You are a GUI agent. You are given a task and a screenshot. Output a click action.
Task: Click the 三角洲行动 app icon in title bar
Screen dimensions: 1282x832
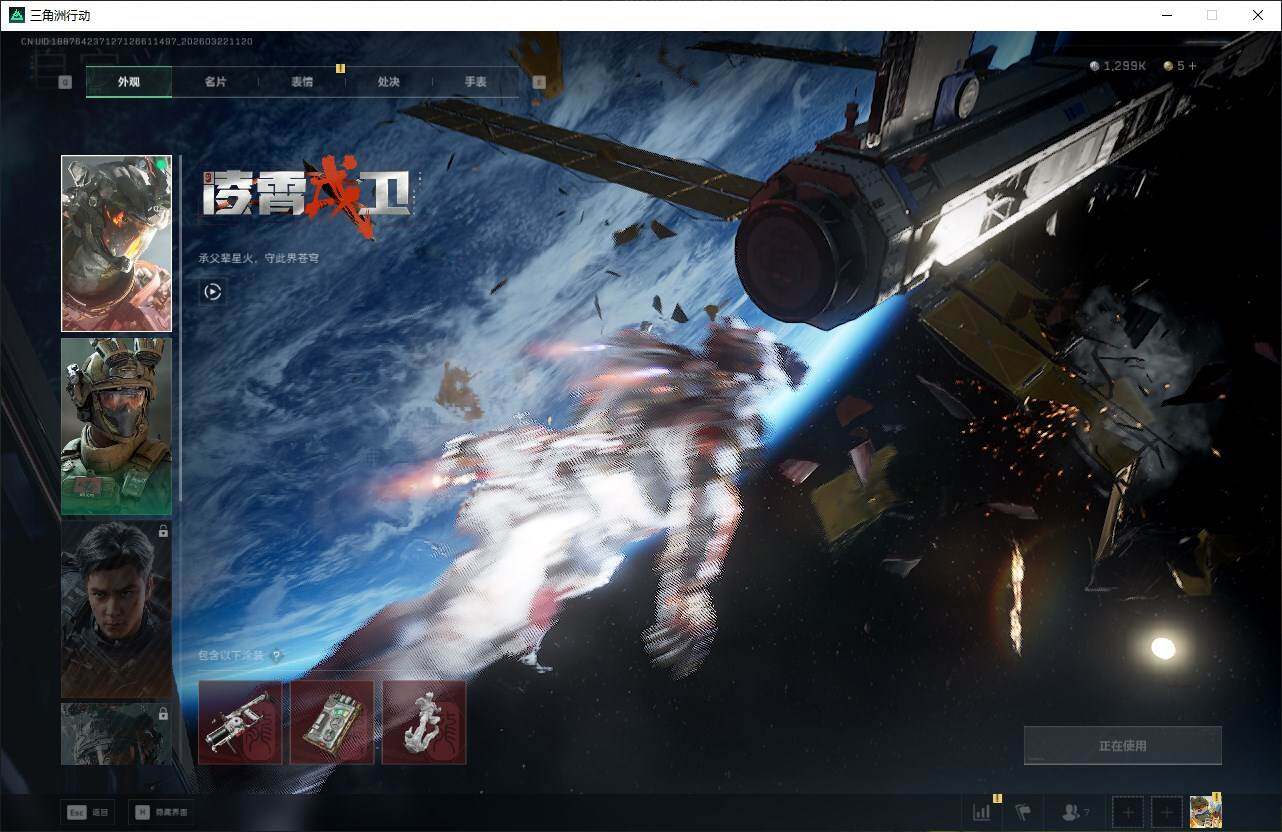pyautogui.click(x=16, y=15)
